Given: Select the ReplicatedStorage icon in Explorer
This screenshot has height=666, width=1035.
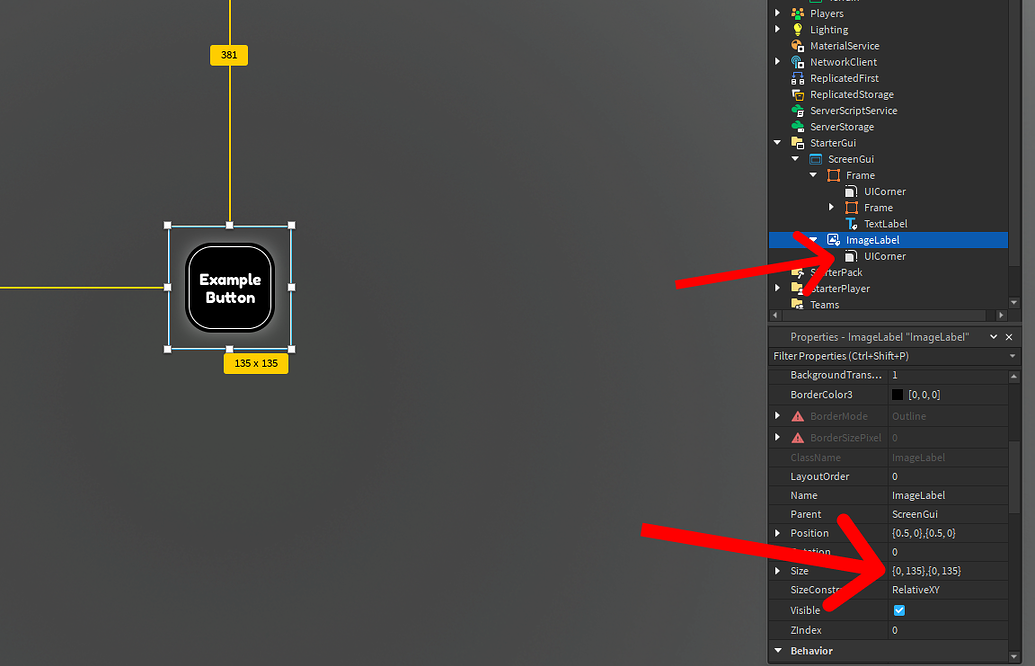Looking at the screenshot, I should coord(796,94).
